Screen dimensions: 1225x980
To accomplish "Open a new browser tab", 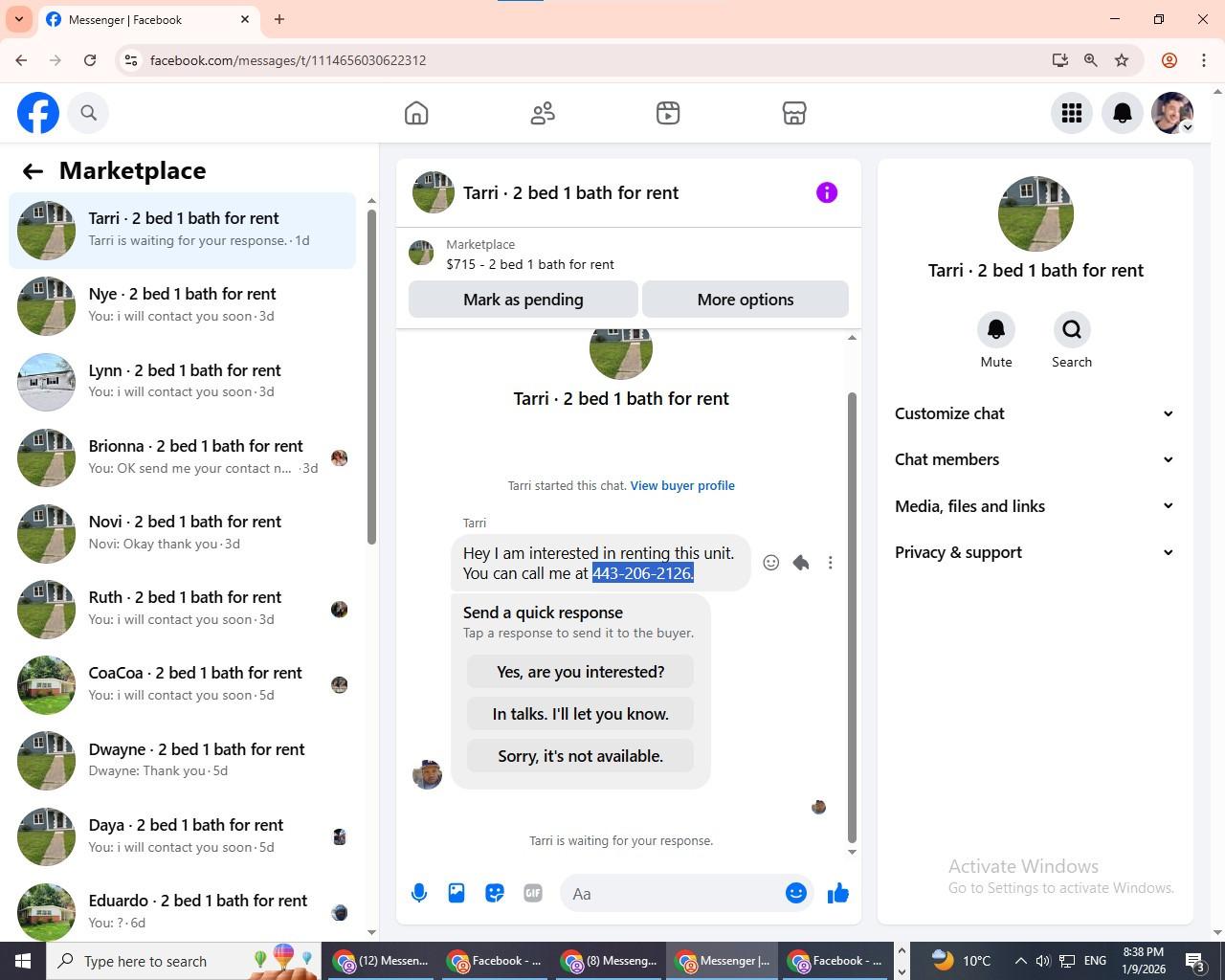I will 279,19.
